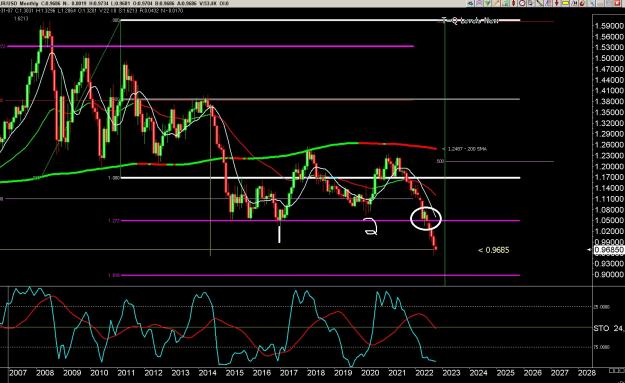Click the 500 Fibonacci label near 1.2000
This screenshot has width=625, height=383.
(x=440, y=161)
